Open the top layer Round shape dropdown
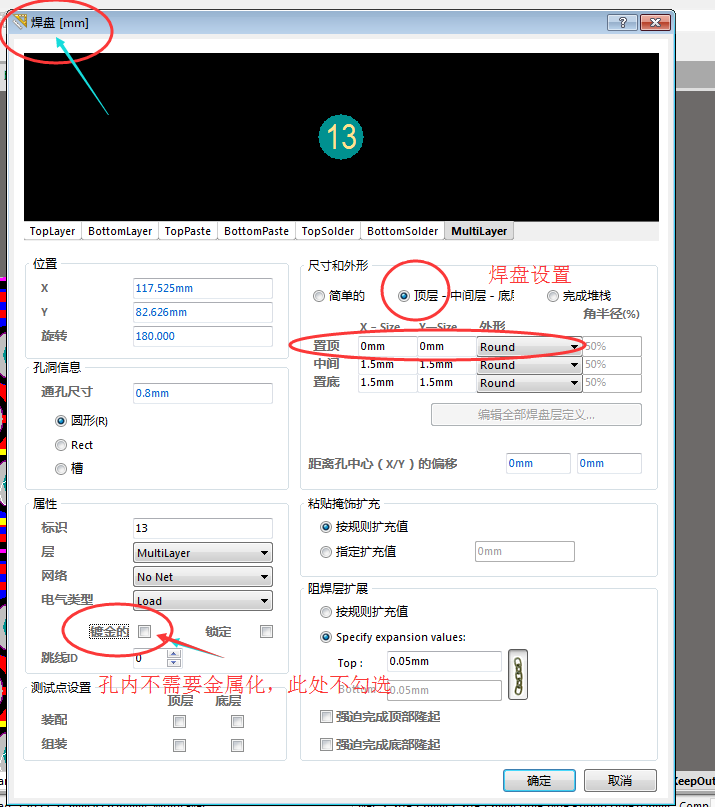Viewport: 715px width, 807px height. tap(529, 347)
